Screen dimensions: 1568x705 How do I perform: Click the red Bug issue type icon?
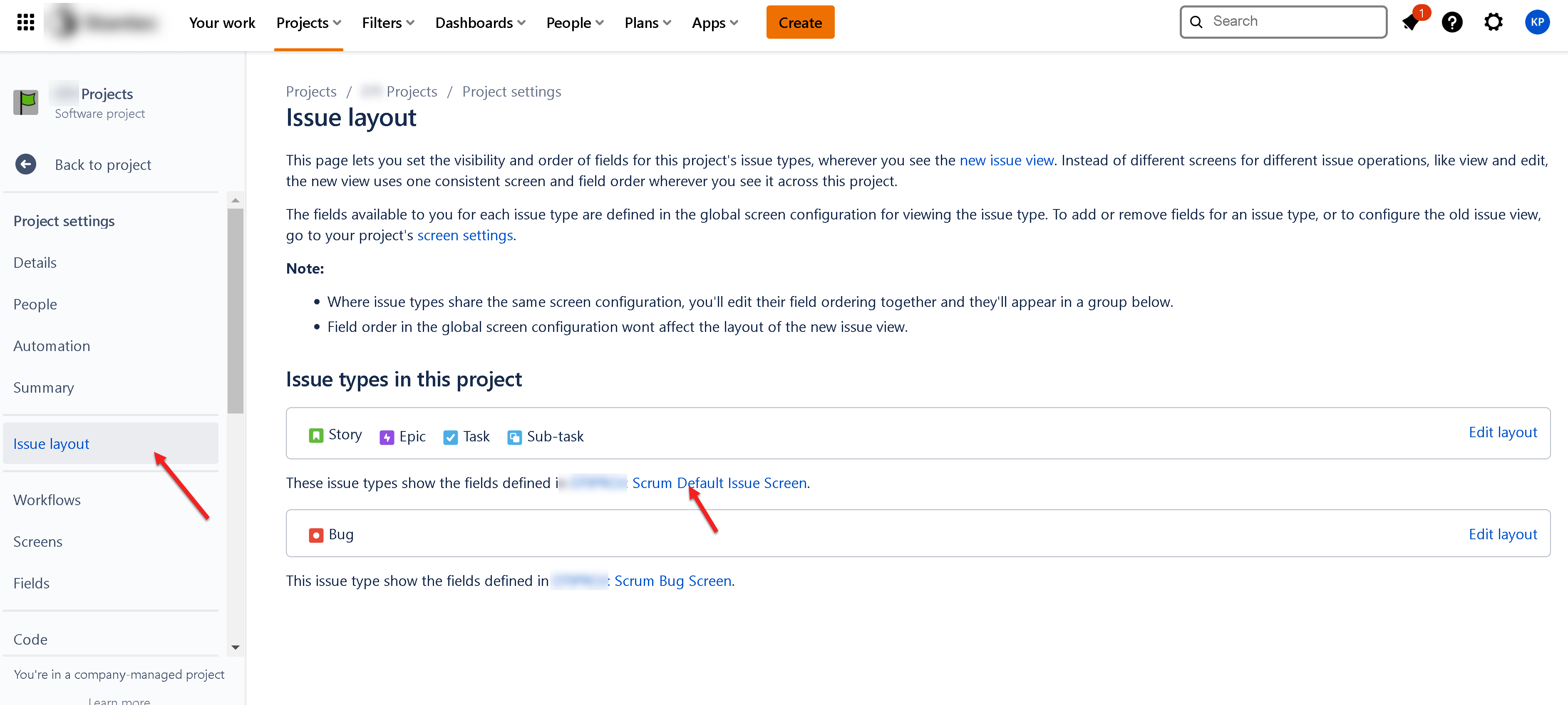point(316,535)
